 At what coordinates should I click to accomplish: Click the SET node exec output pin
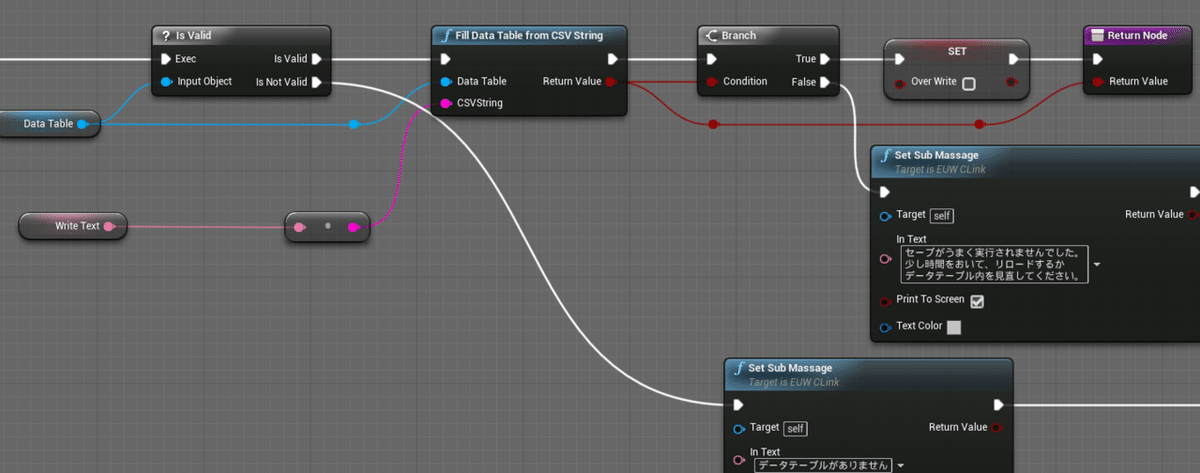1014,59
